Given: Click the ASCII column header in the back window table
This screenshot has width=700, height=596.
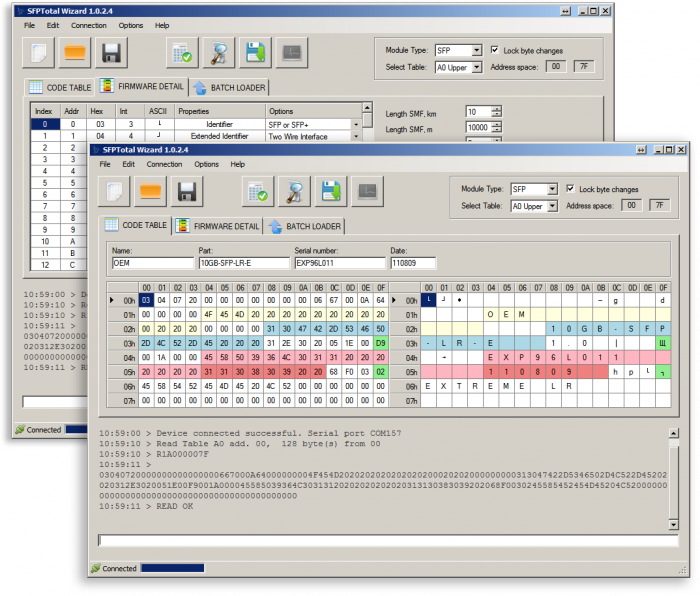Looking at the screenshot, I should point(158,111).
